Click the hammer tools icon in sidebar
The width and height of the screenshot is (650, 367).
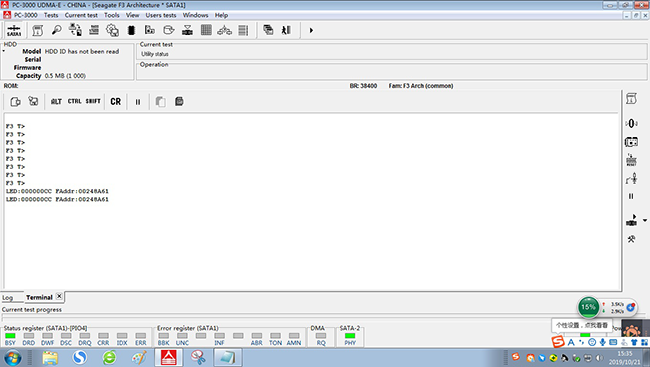631,239
